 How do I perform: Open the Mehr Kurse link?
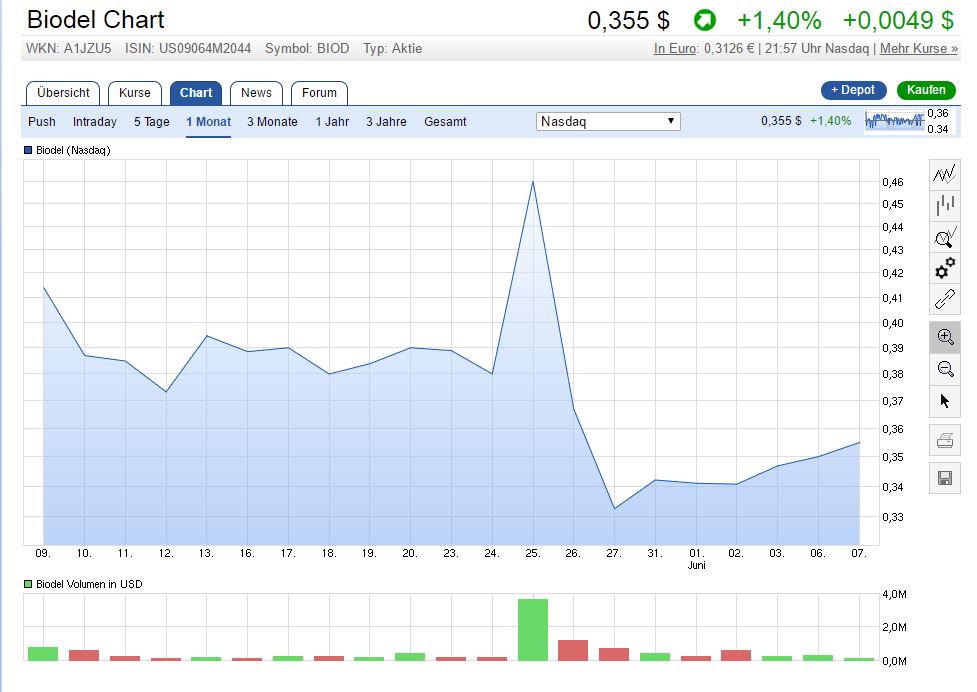click(918, 49)
